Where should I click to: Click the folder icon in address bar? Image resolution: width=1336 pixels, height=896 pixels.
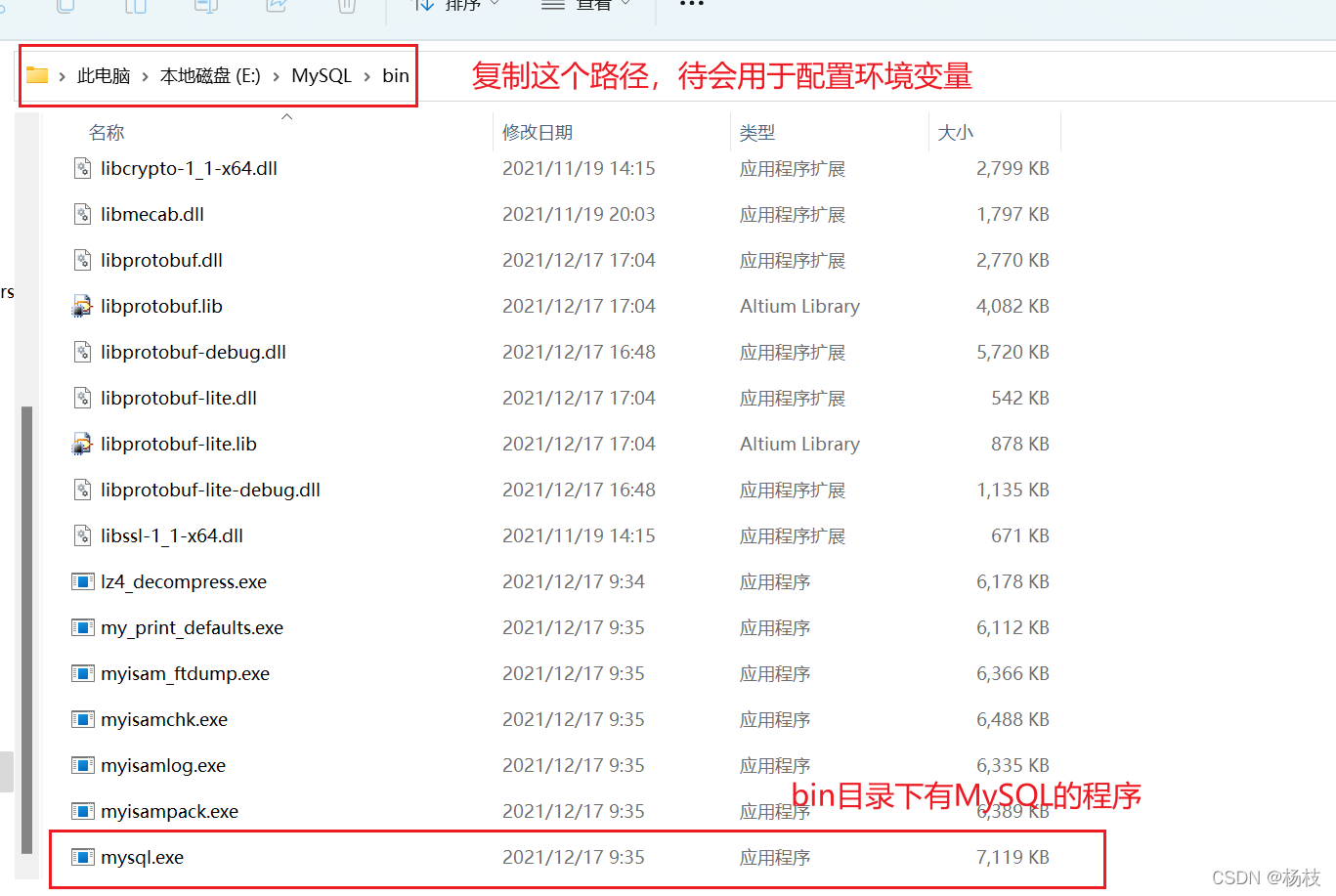tap(37, 75)
